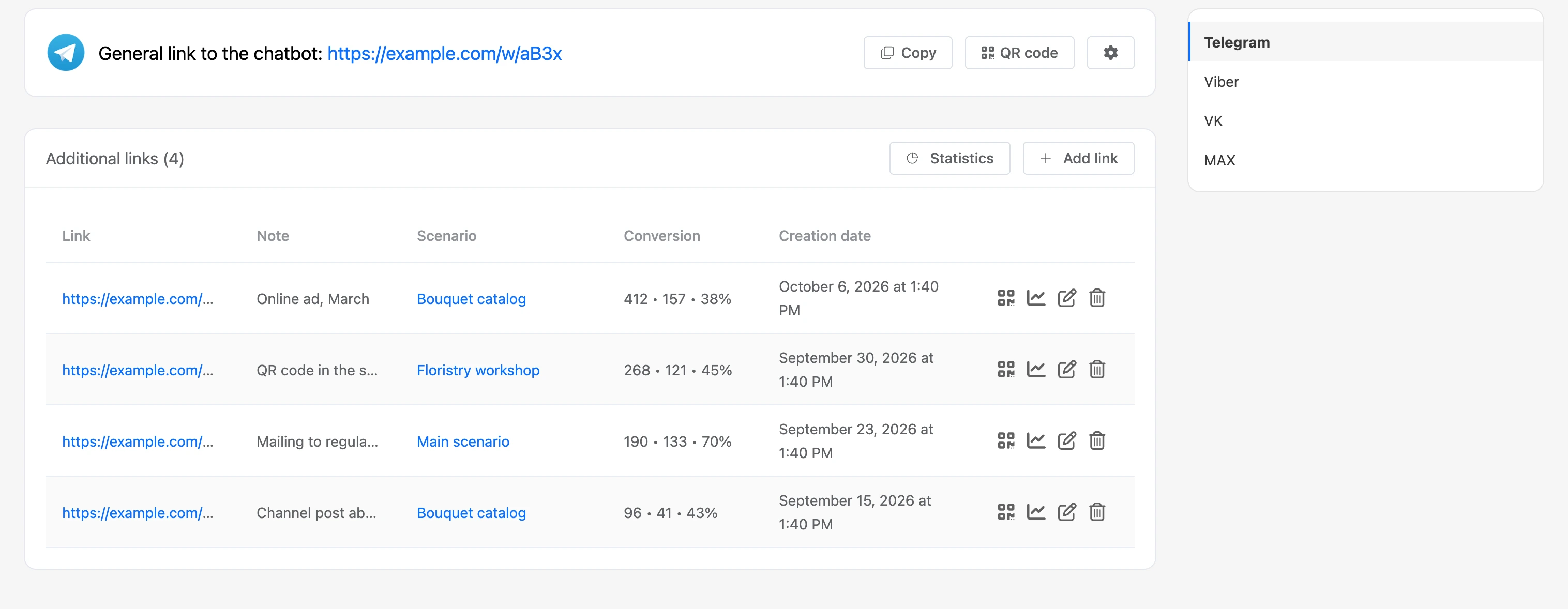Click note text QR code in the s...
1568x609 pixels.
[x=316, y=370]
